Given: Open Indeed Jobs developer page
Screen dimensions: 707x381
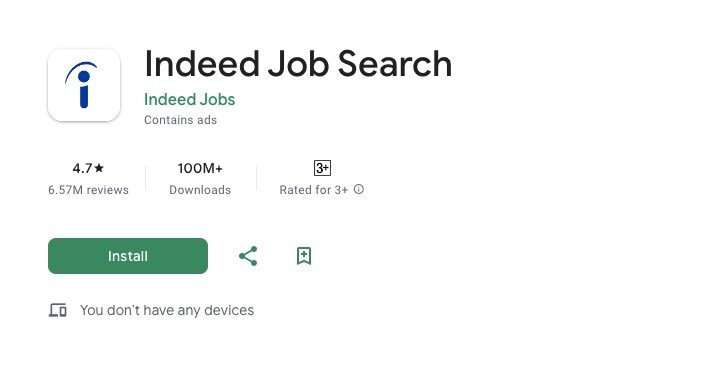Looking at the screenshot, I should 189,99.
